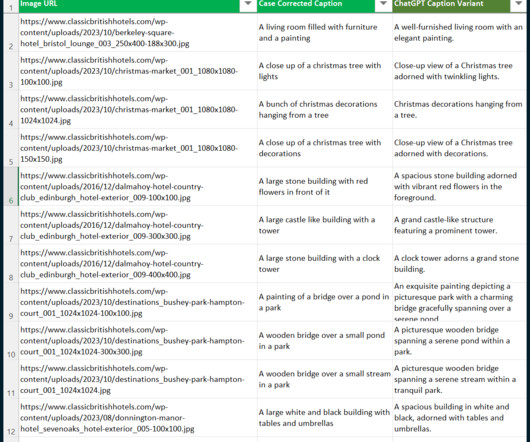Click the dalmahoy hotel-exterior_009-400x400.jpg URL cell
The height and width of the screenshot is (442, 530).
coord(138,264)
